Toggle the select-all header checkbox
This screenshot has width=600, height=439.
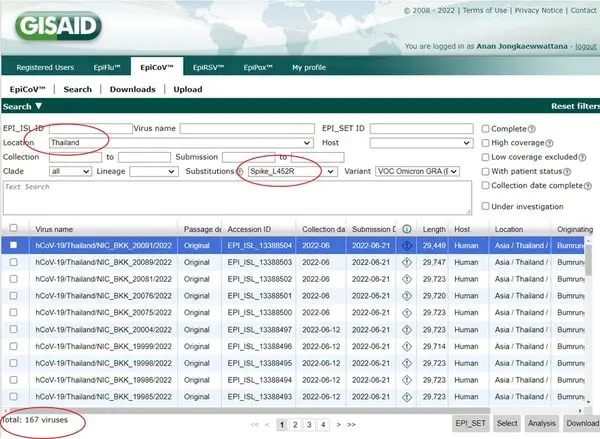click(13, 228)
